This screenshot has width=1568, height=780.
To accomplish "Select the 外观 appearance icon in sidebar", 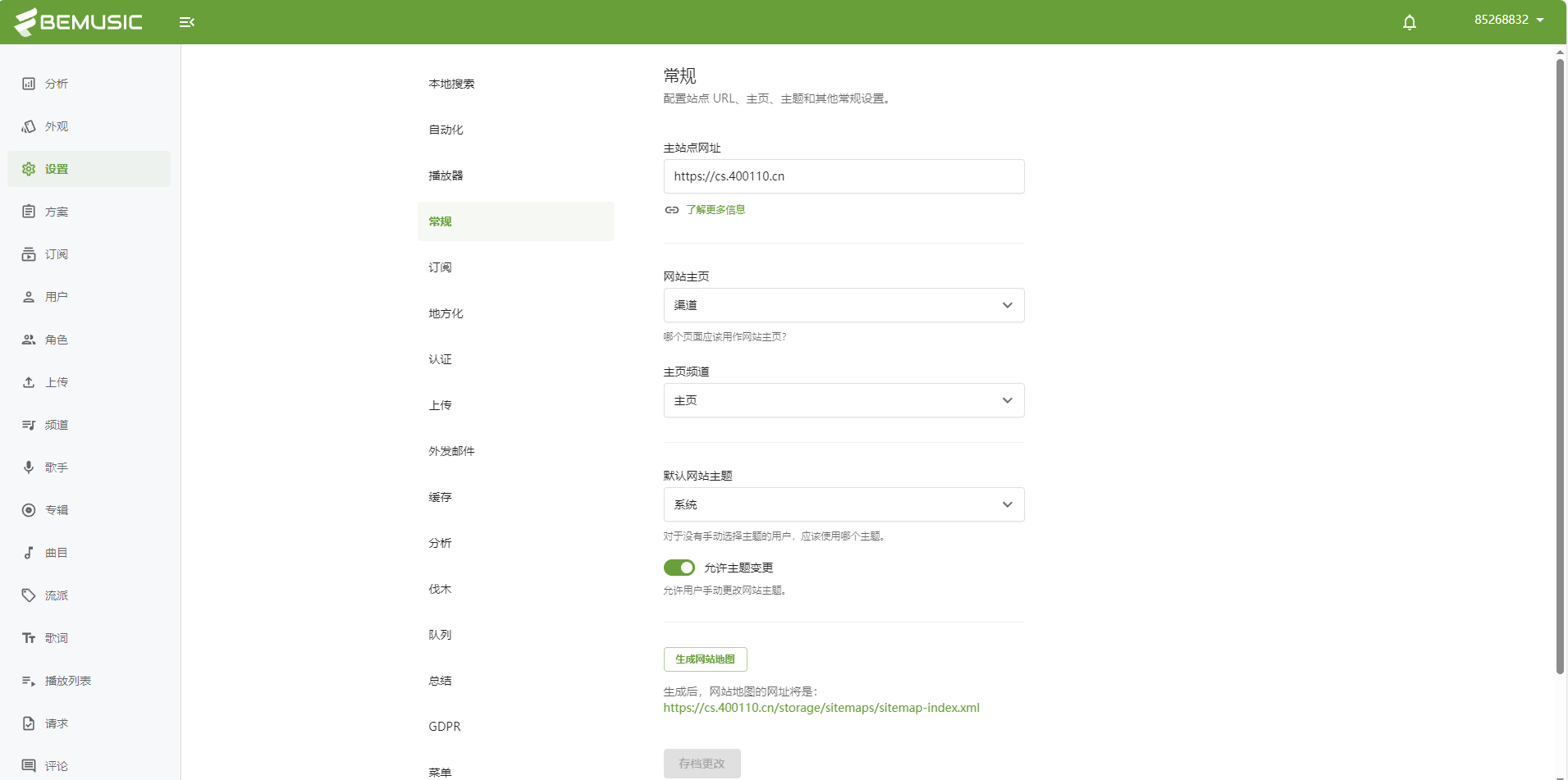I will pyautogui.click(x=29, y=125).
